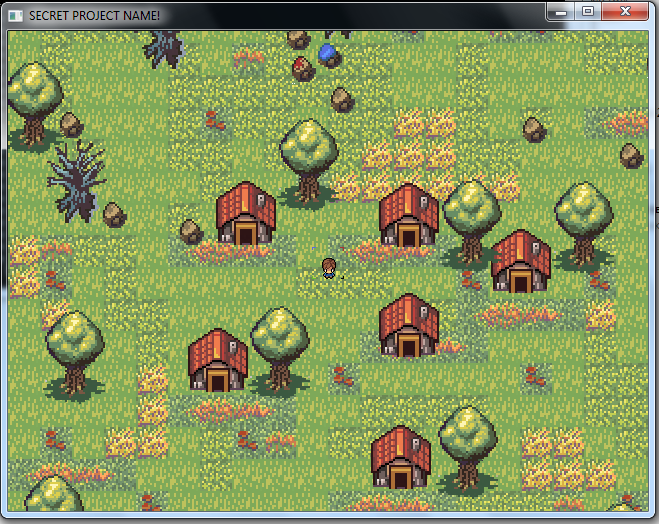Click the SECRET PROJECT NAME! title text
659x524 pixels.
94,16
